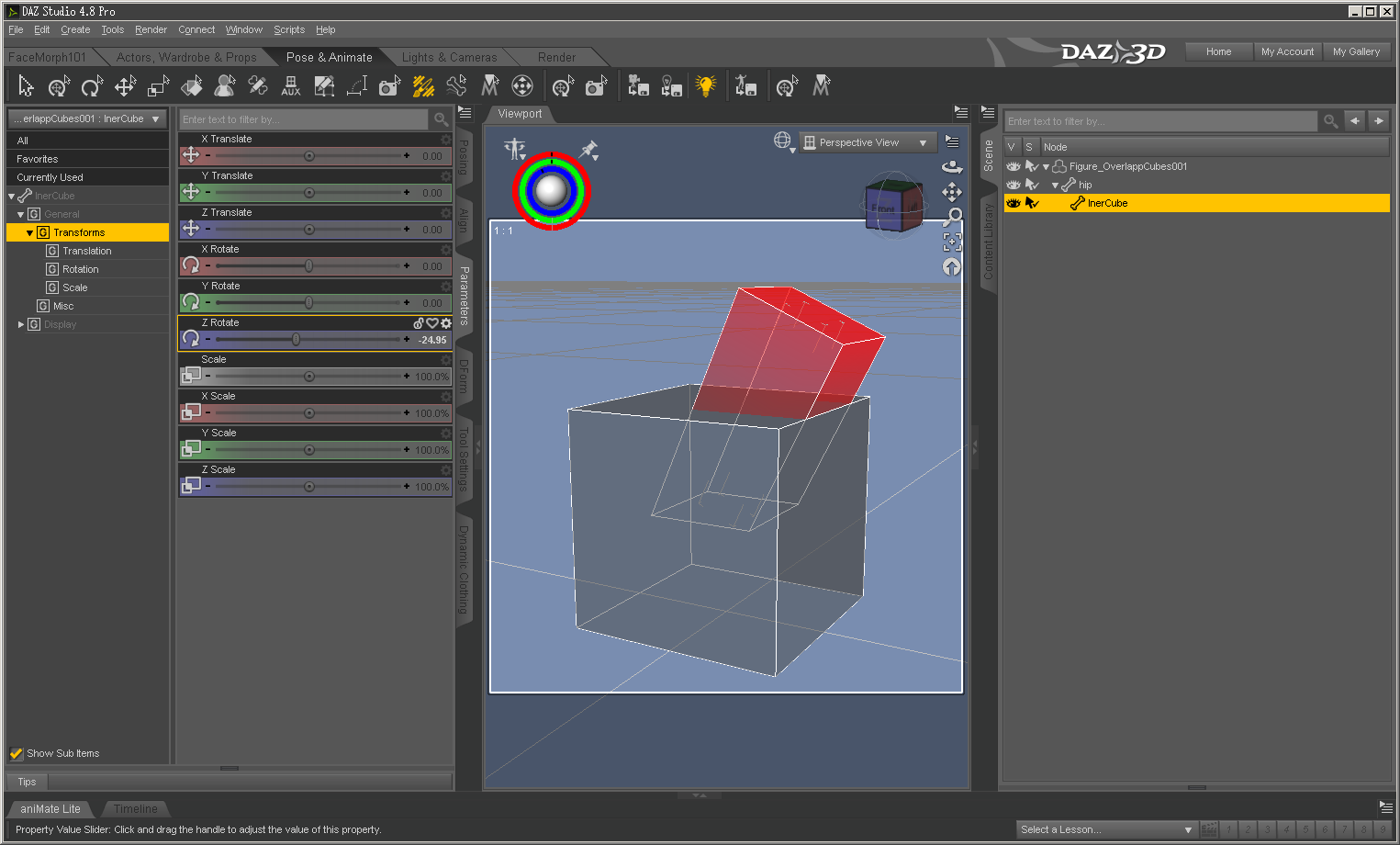1400x845 pixels.
Task: Open the Viewport pane options menu icon
Action: point(961,112)
